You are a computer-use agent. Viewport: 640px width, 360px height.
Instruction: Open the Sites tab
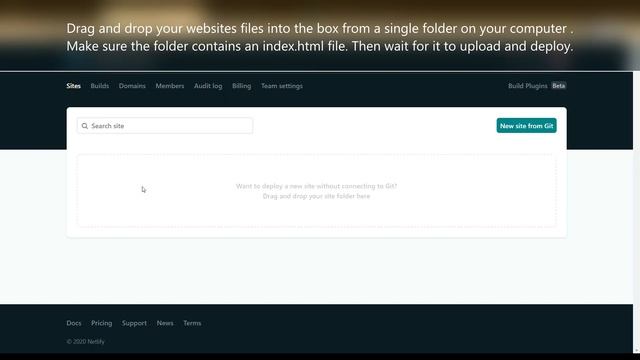tap(73, 86)
